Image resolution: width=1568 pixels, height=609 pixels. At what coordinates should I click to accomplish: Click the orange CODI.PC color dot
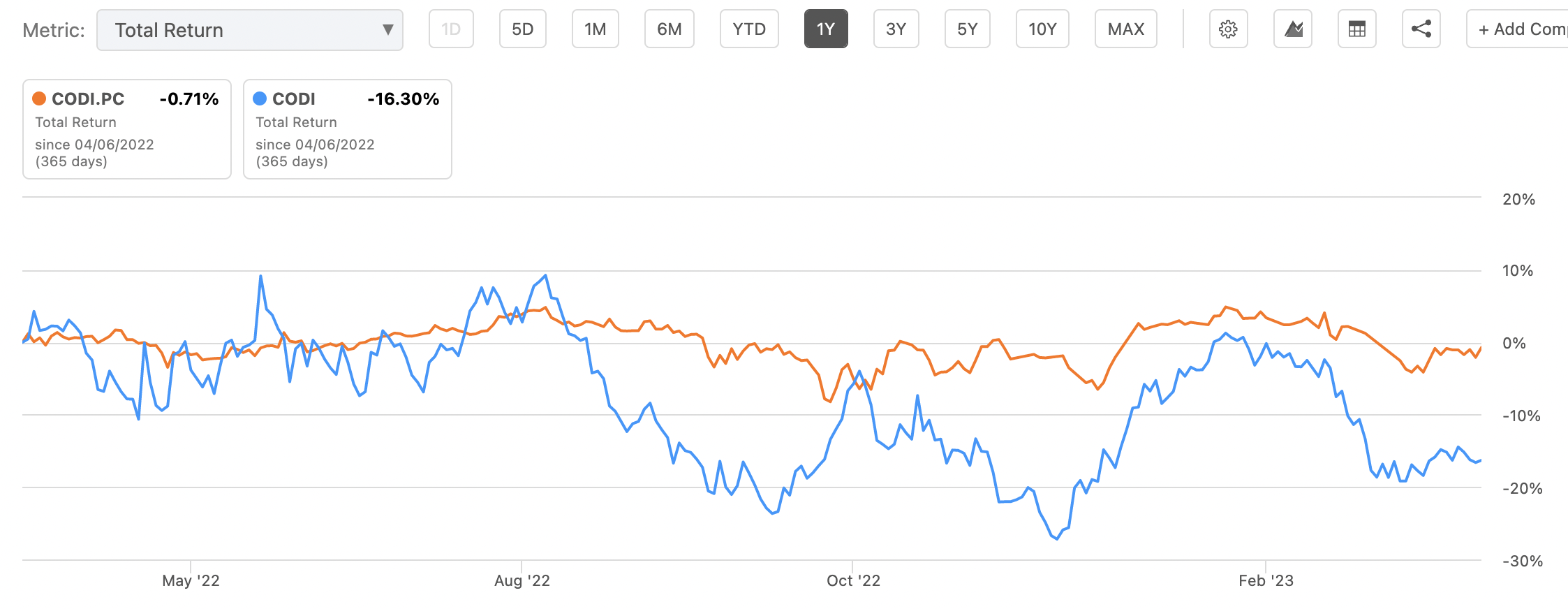(x=40, y=99)
